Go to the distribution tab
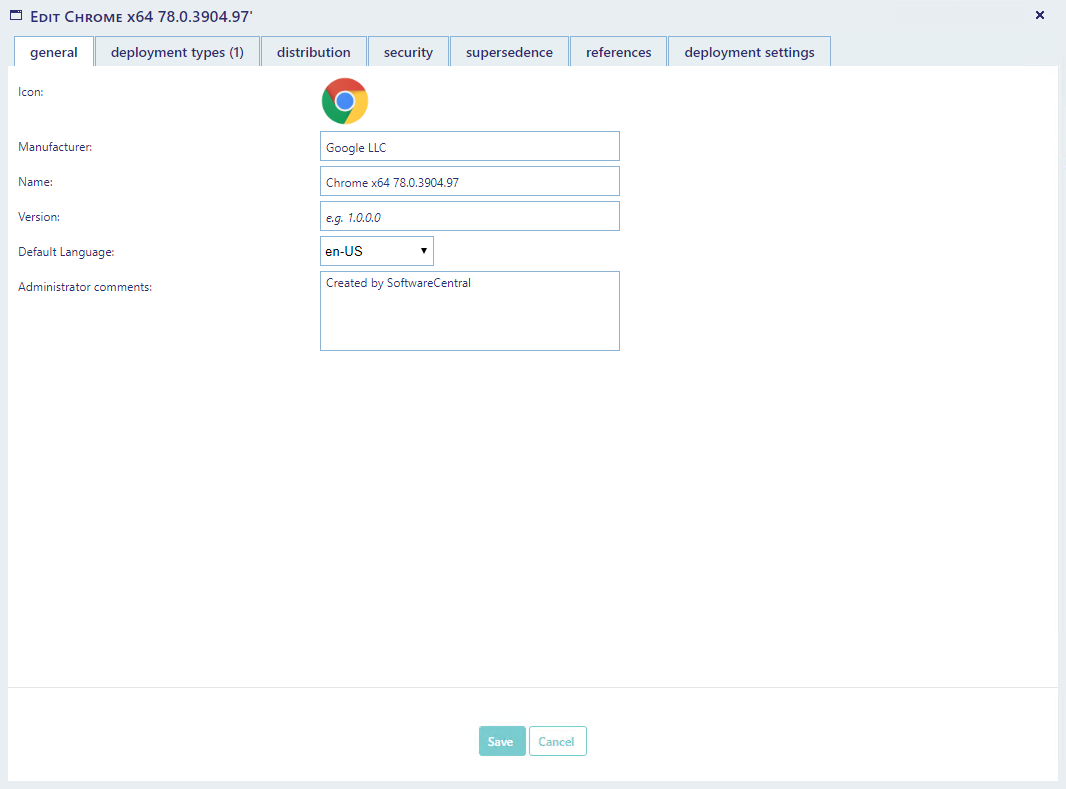 314,52
